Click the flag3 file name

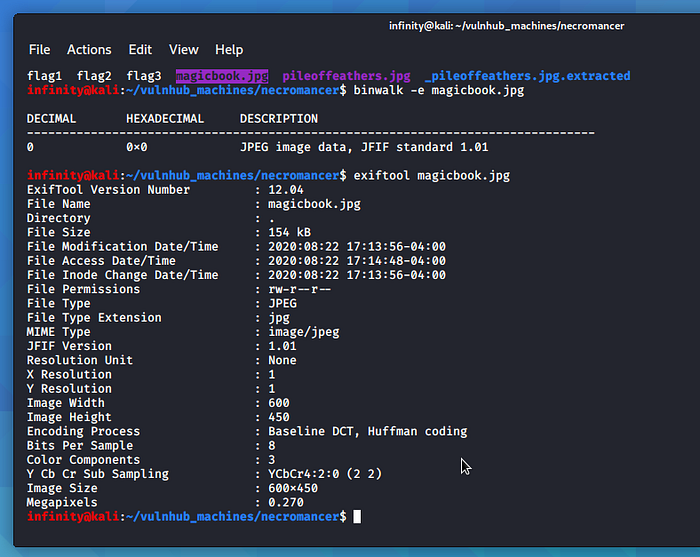point(144,76)
